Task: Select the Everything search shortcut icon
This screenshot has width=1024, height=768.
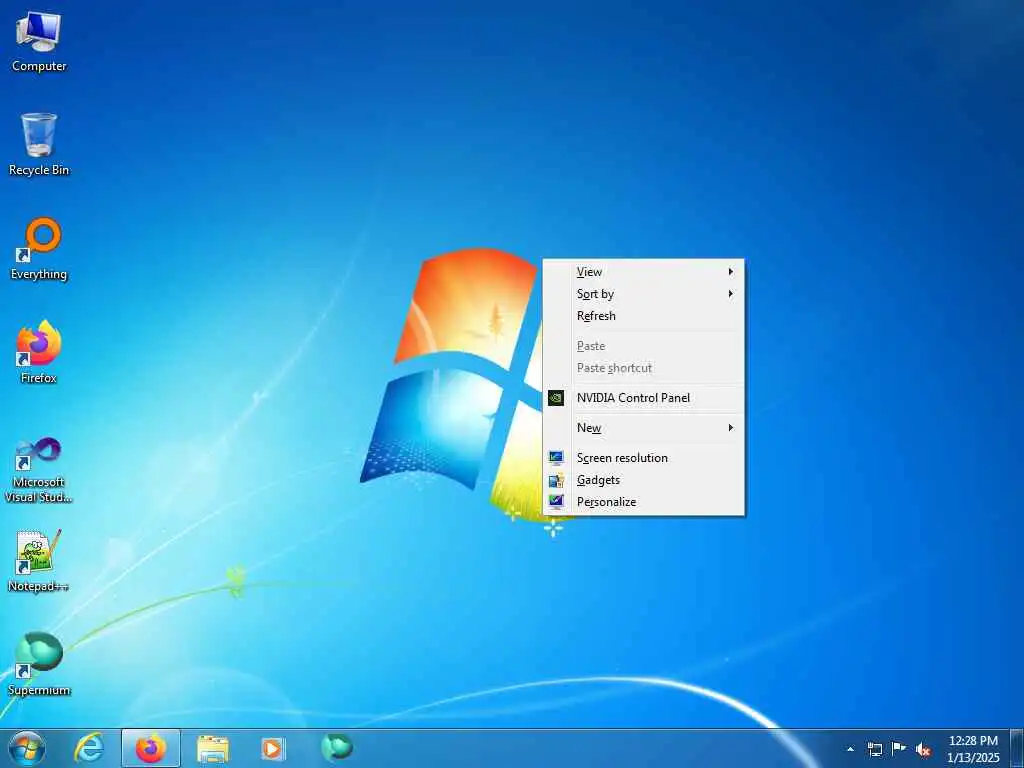Action: (39, 249)
